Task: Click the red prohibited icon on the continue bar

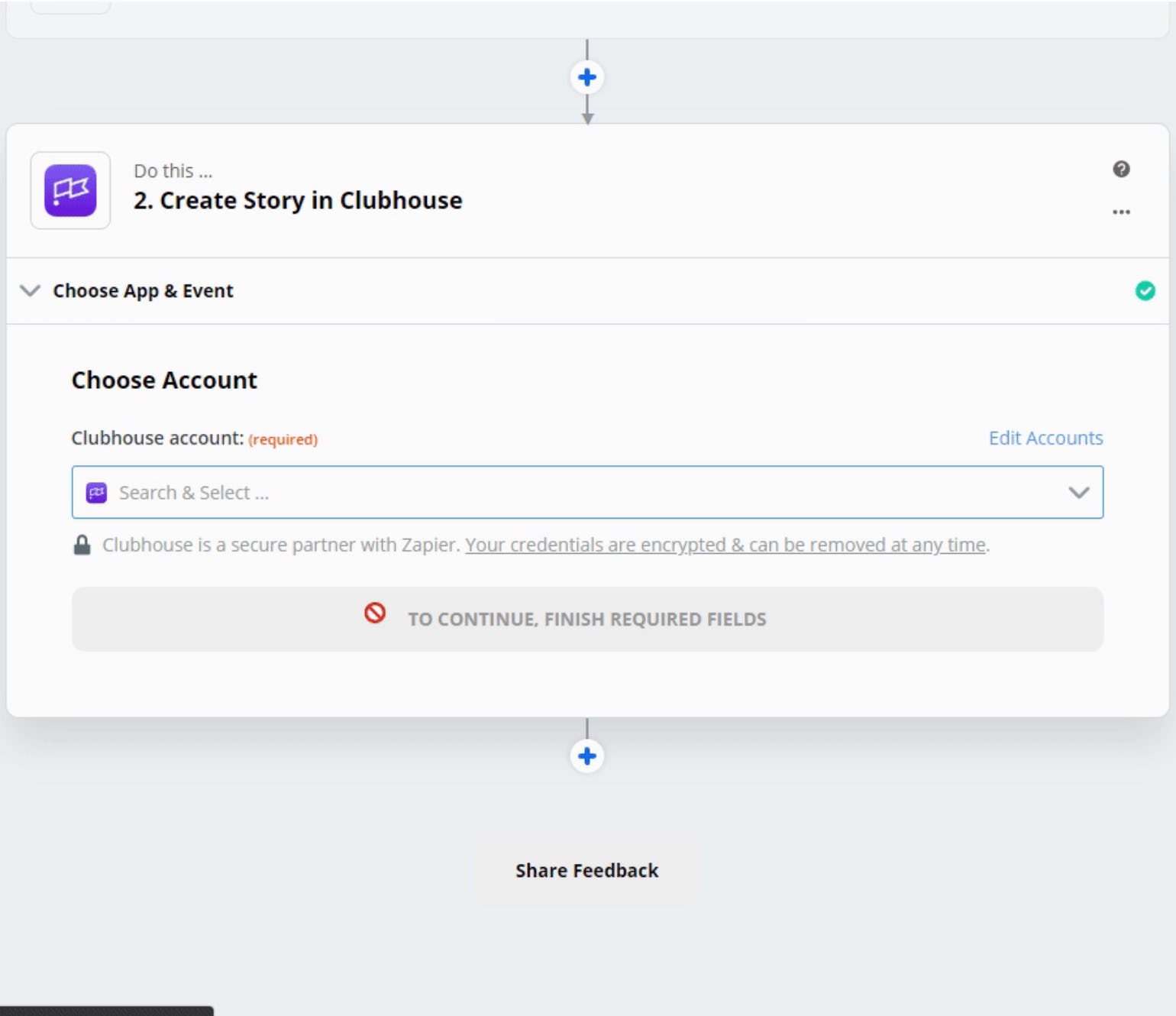Action: coord(375,613)
